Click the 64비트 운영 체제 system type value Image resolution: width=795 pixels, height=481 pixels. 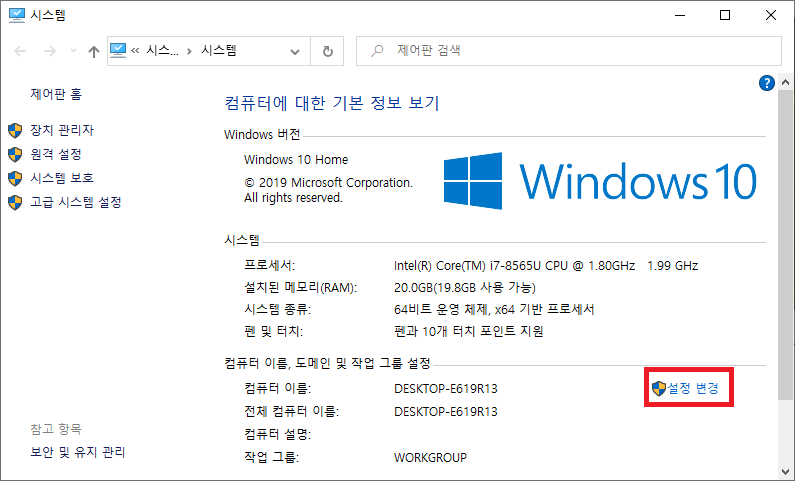pyautogui.click(x=494, y=309)
